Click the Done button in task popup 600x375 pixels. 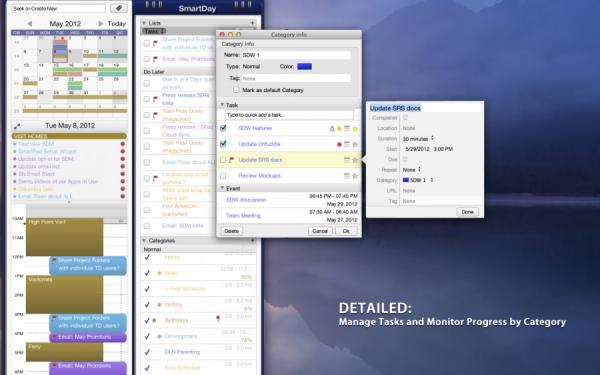[x=467, y=212]
